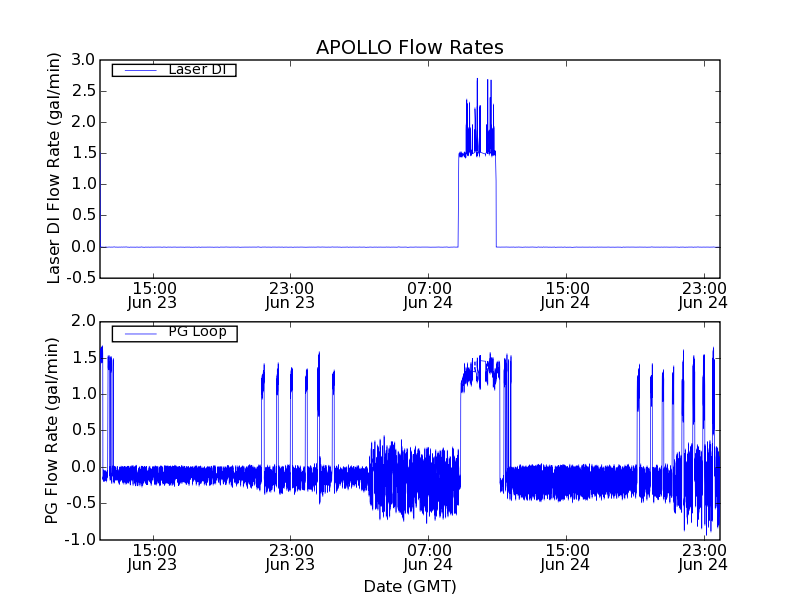Click "07:00 Jun 24" under the Laser DI plot
Image resolution: width=800 pixels, height=600 pixels.
click(x=428, y=296)
